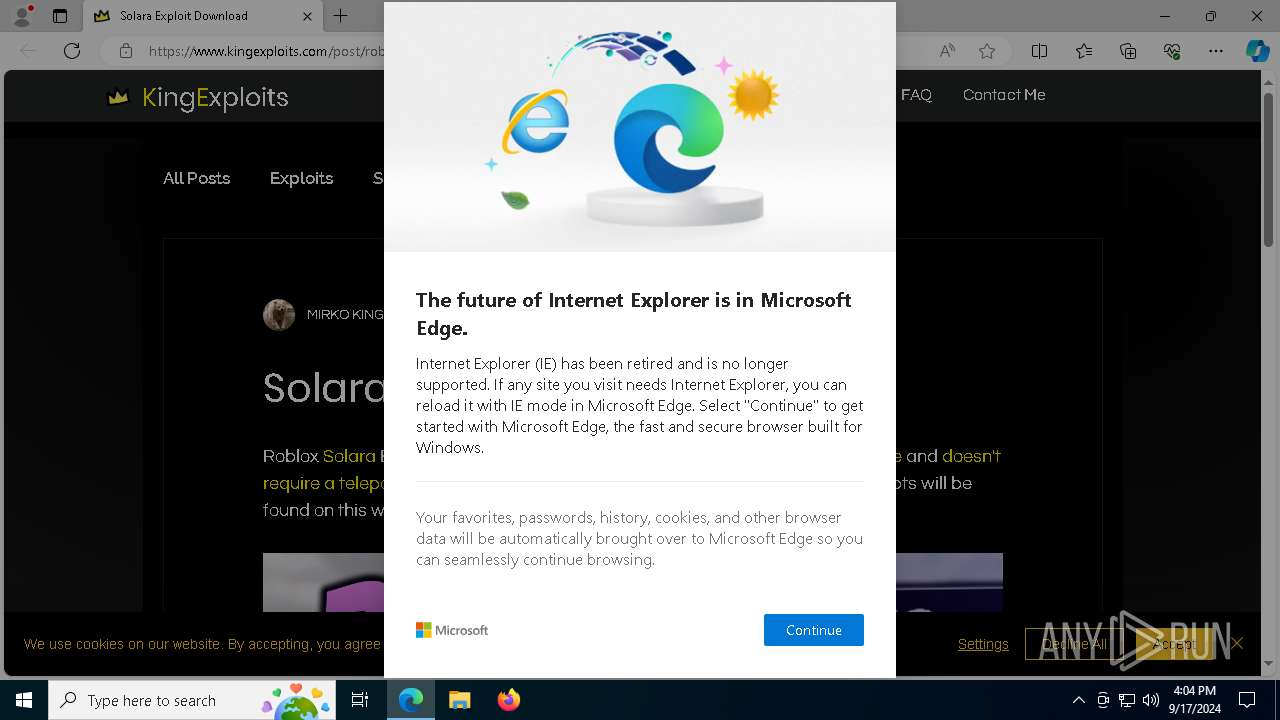The height and width of the screenshot is (720, 1280).
Task: Click Mirko King author avatar
Action: click(279, 314)
